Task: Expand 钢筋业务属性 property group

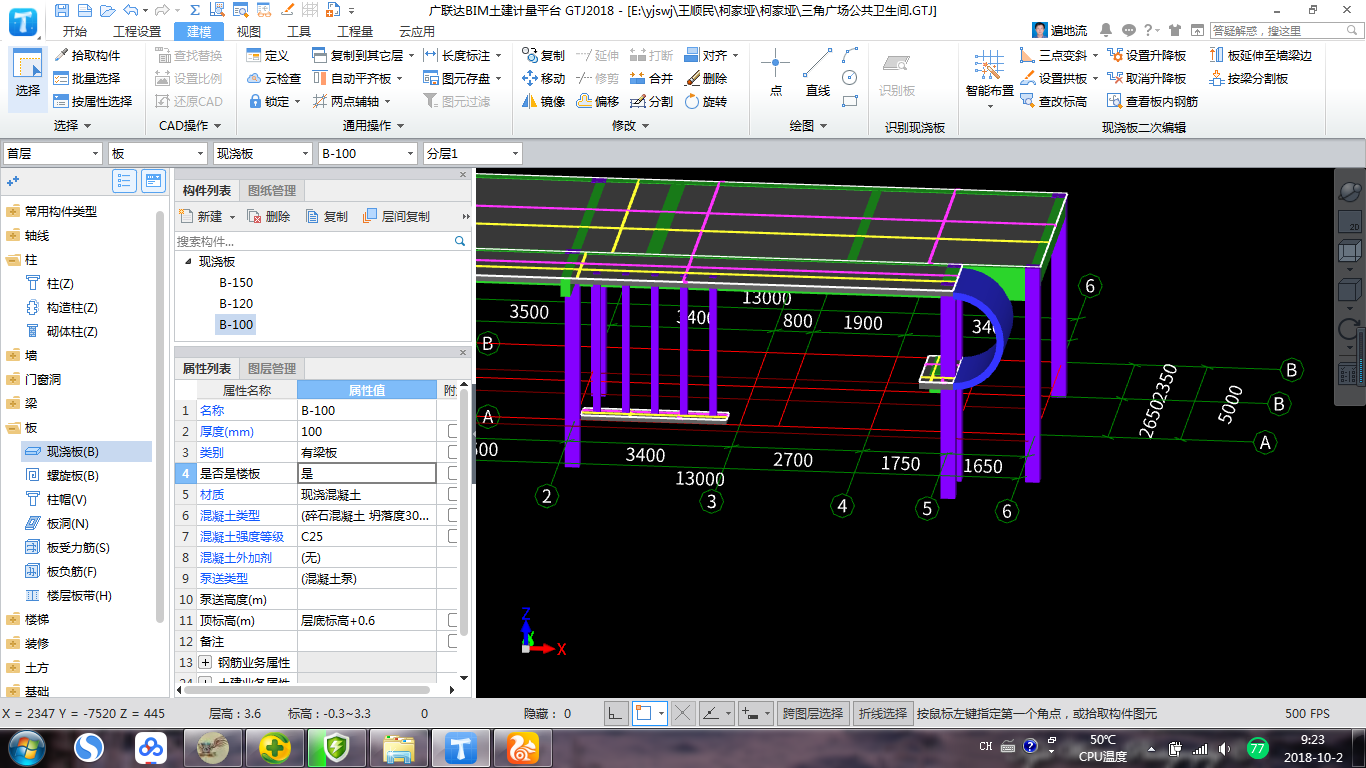Action: (x=206, y=662)
